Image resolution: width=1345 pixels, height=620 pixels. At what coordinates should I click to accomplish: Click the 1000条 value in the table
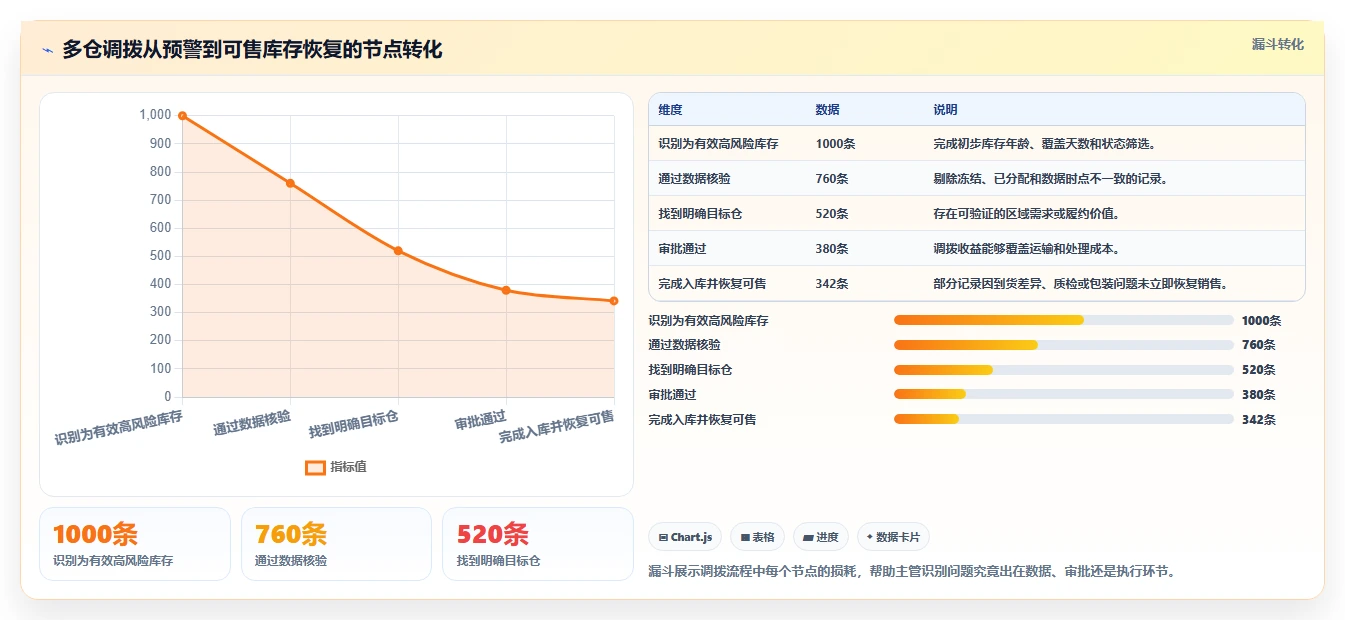pos(835,144)
